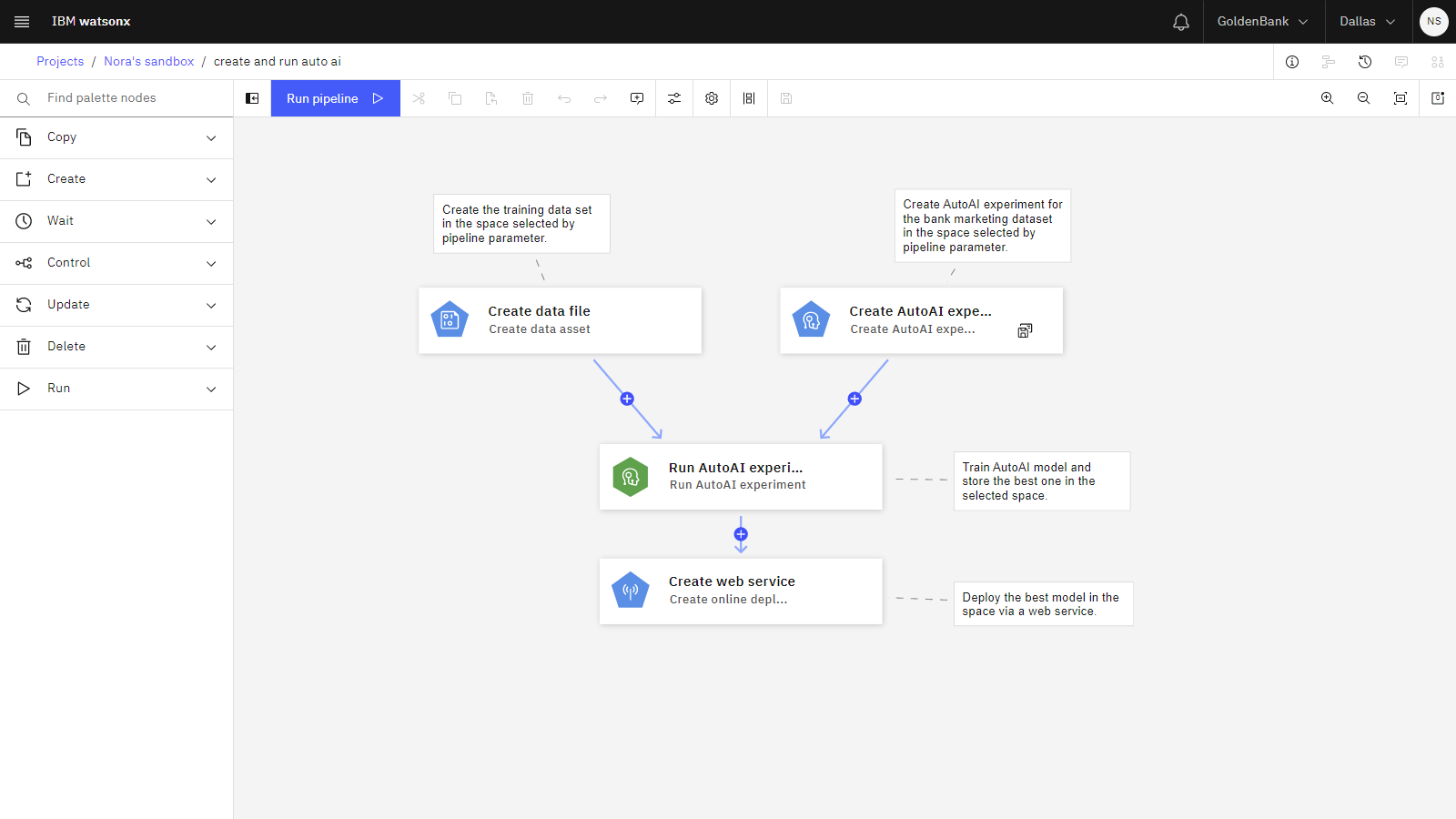
Task: Go to the Projects breadcrumb link
Action: 60,62
